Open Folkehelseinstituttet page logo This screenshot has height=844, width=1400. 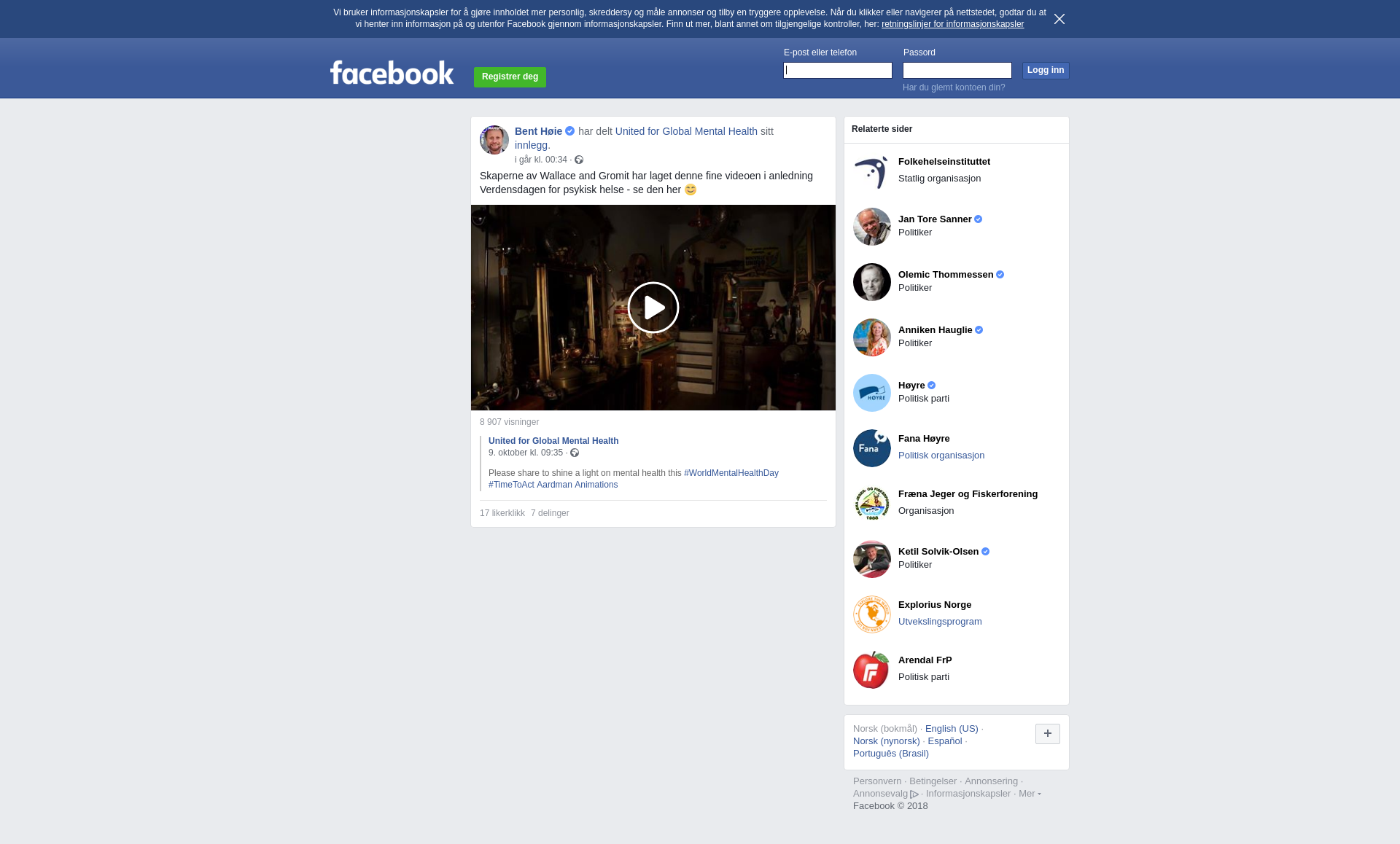pyautogui.click(x=872, y=171)
